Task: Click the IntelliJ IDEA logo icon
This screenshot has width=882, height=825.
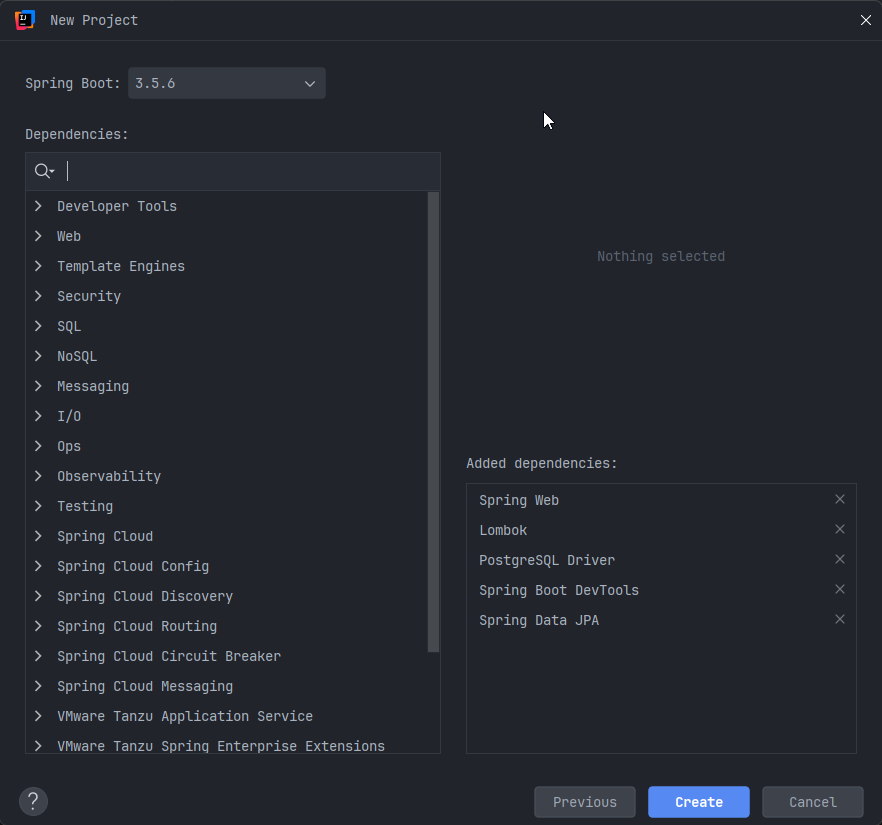Action: tap(25, 20)
